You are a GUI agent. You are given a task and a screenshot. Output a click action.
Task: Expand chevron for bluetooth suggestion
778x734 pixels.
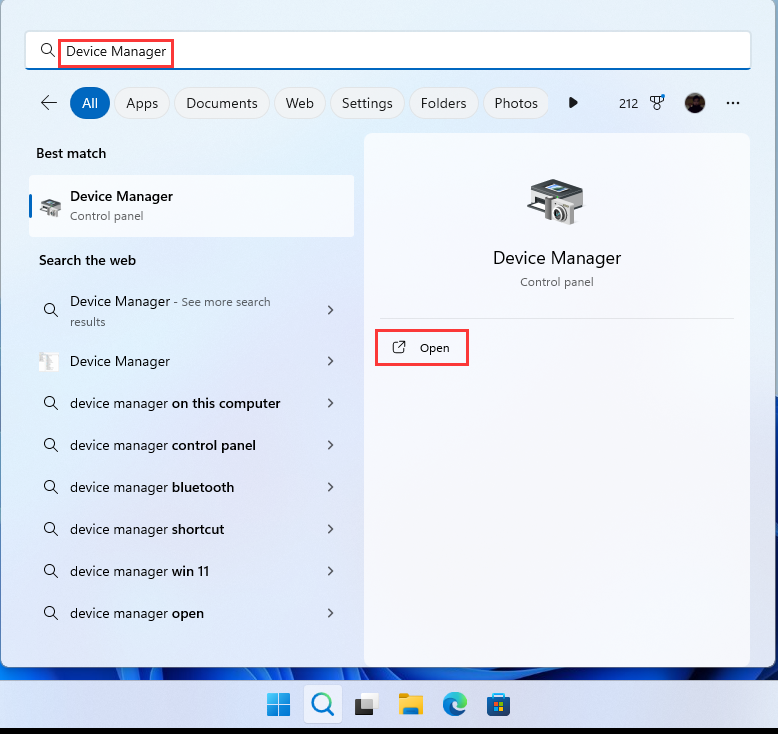pyautogui.click(x=330, y=487)
